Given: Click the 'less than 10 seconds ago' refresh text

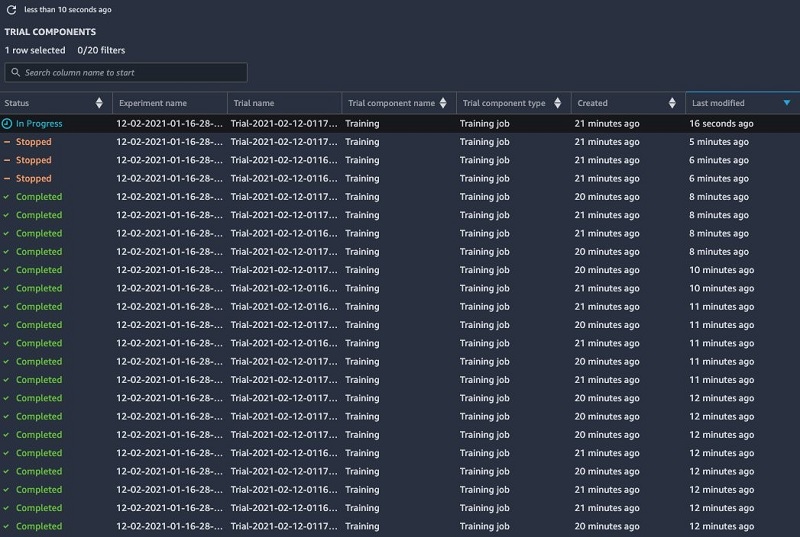Looking at the screenshot, I should click(x=68, y=10).
